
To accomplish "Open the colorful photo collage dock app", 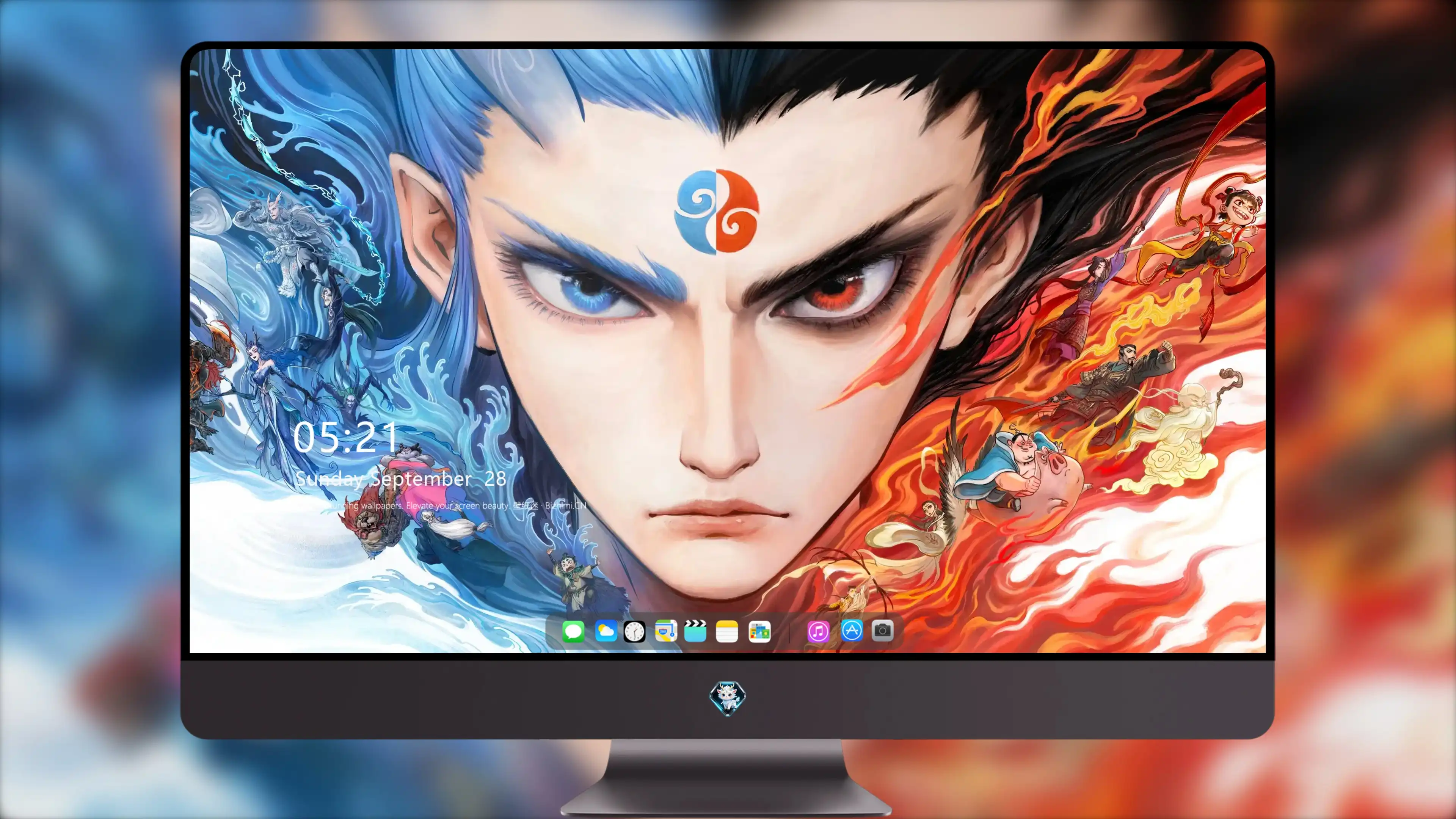I will coord(759,631).
